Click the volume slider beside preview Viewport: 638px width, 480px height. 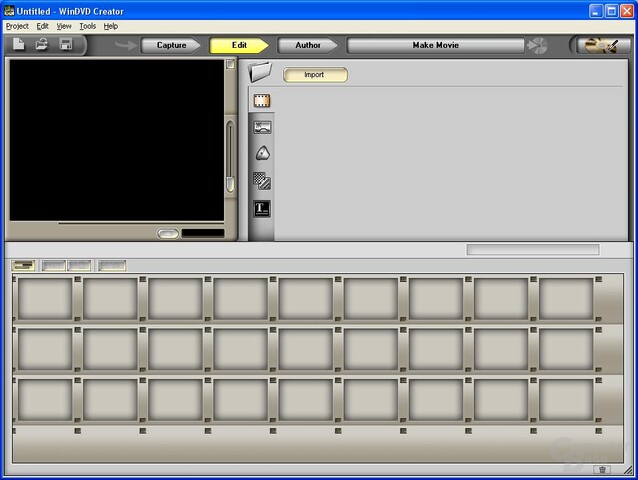pos(230,156)
